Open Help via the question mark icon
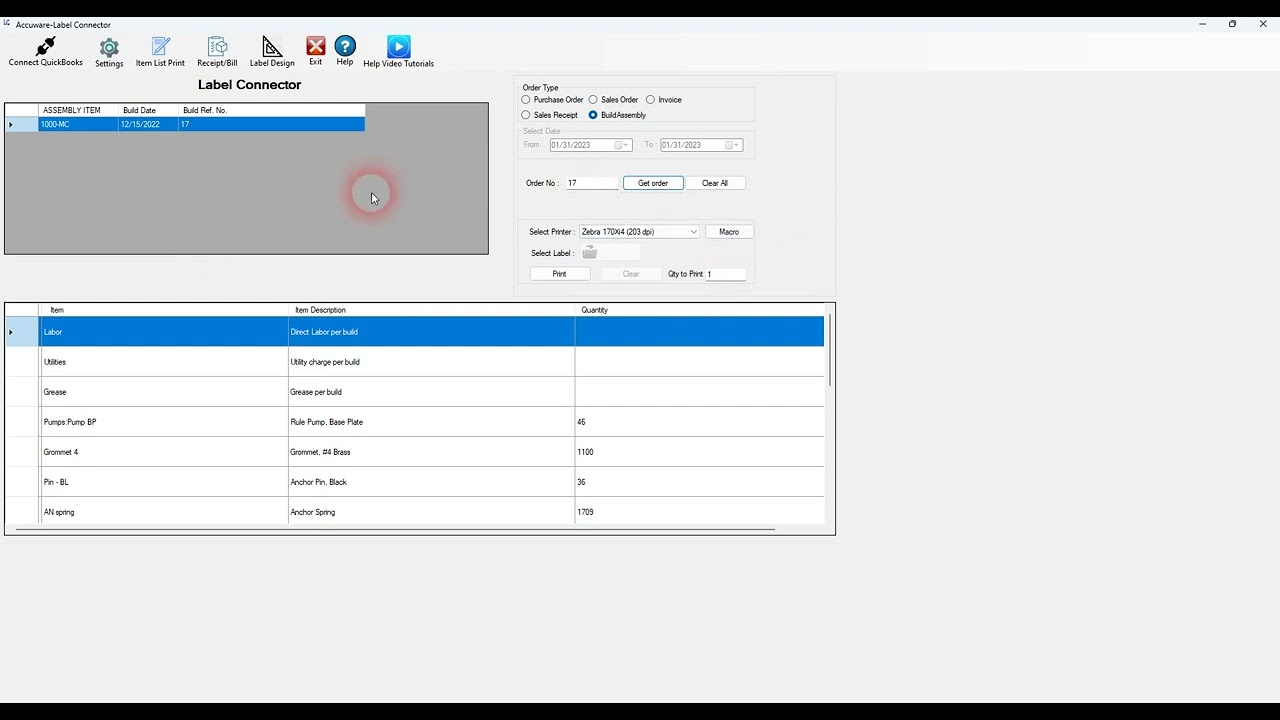 pyautogui.click(x=345, y=51)
